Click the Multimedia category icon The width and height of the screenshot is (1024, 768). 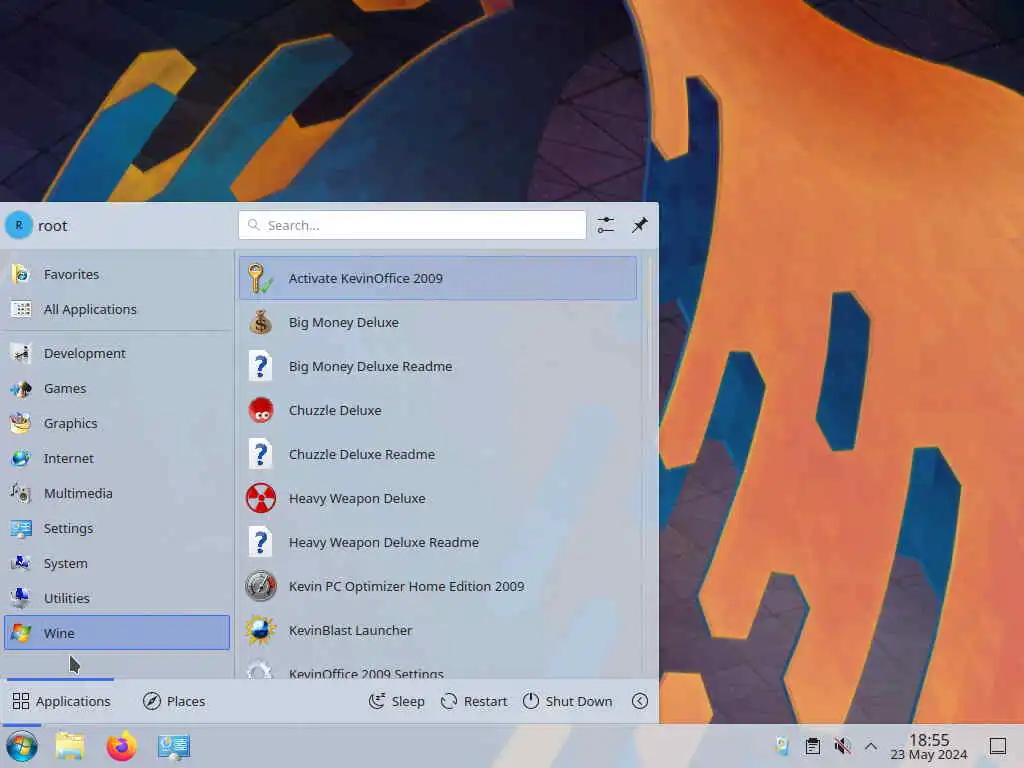pyautogui.click(x=20, y=493)
